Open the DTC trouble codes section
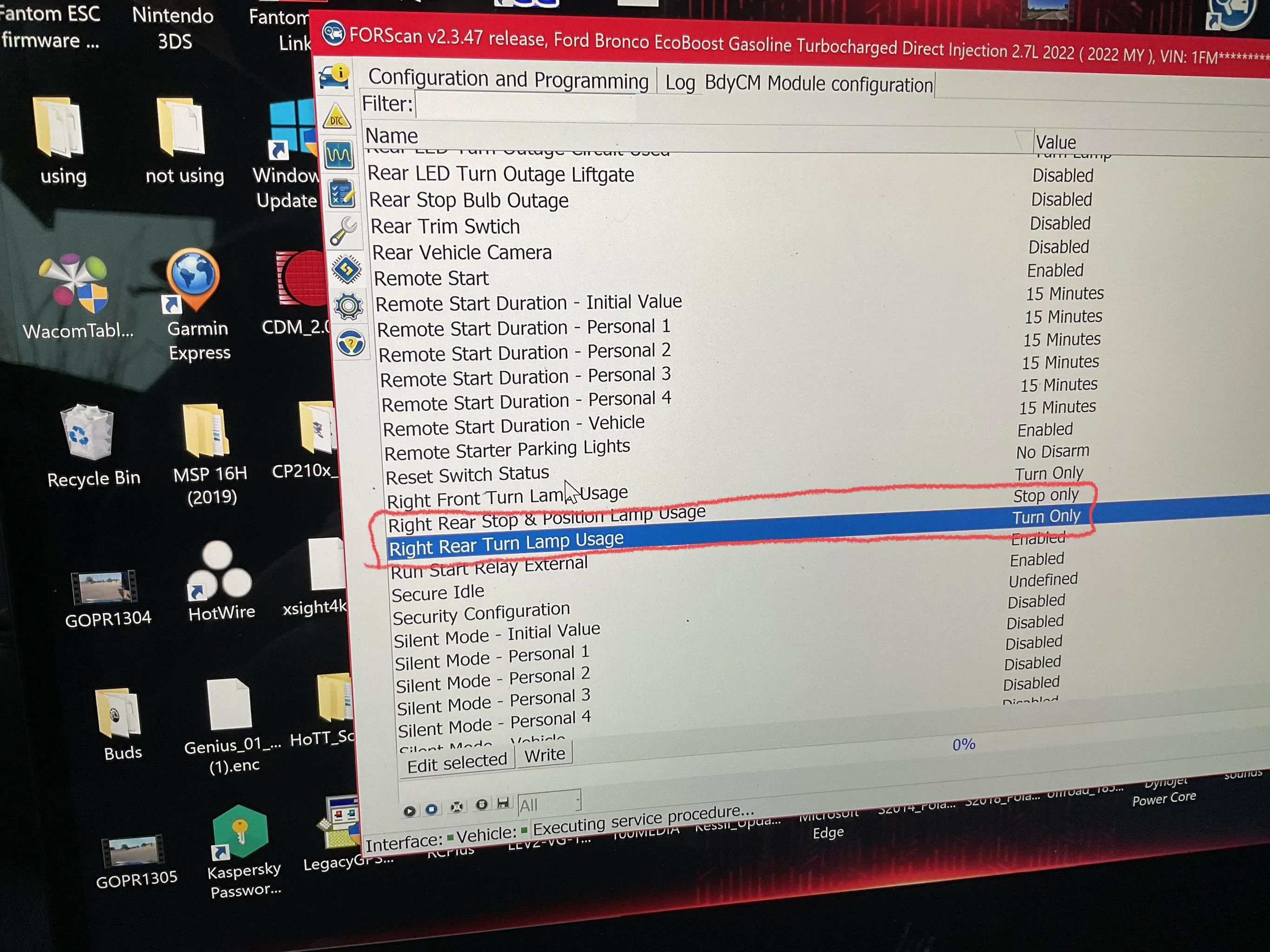 click(336, 117)
